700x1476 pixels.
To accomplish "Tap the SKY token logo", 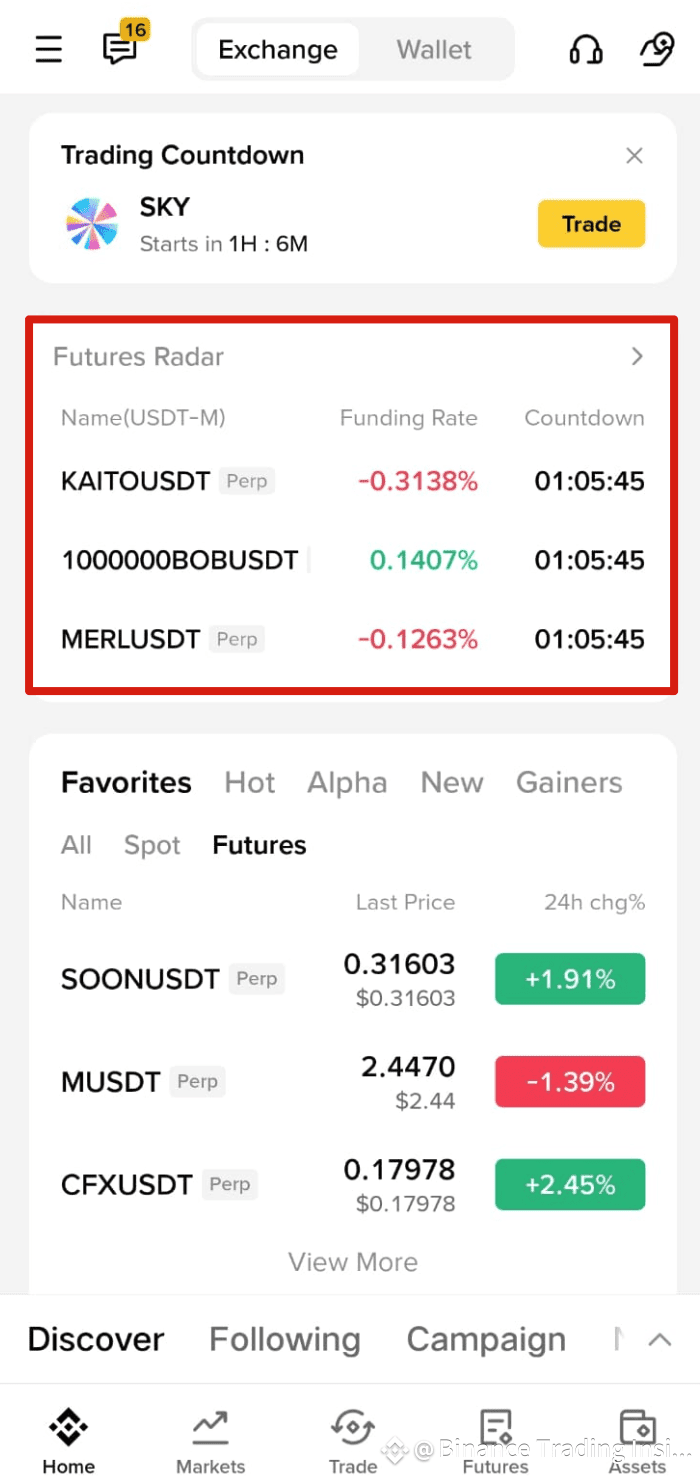I will (91, 224).
